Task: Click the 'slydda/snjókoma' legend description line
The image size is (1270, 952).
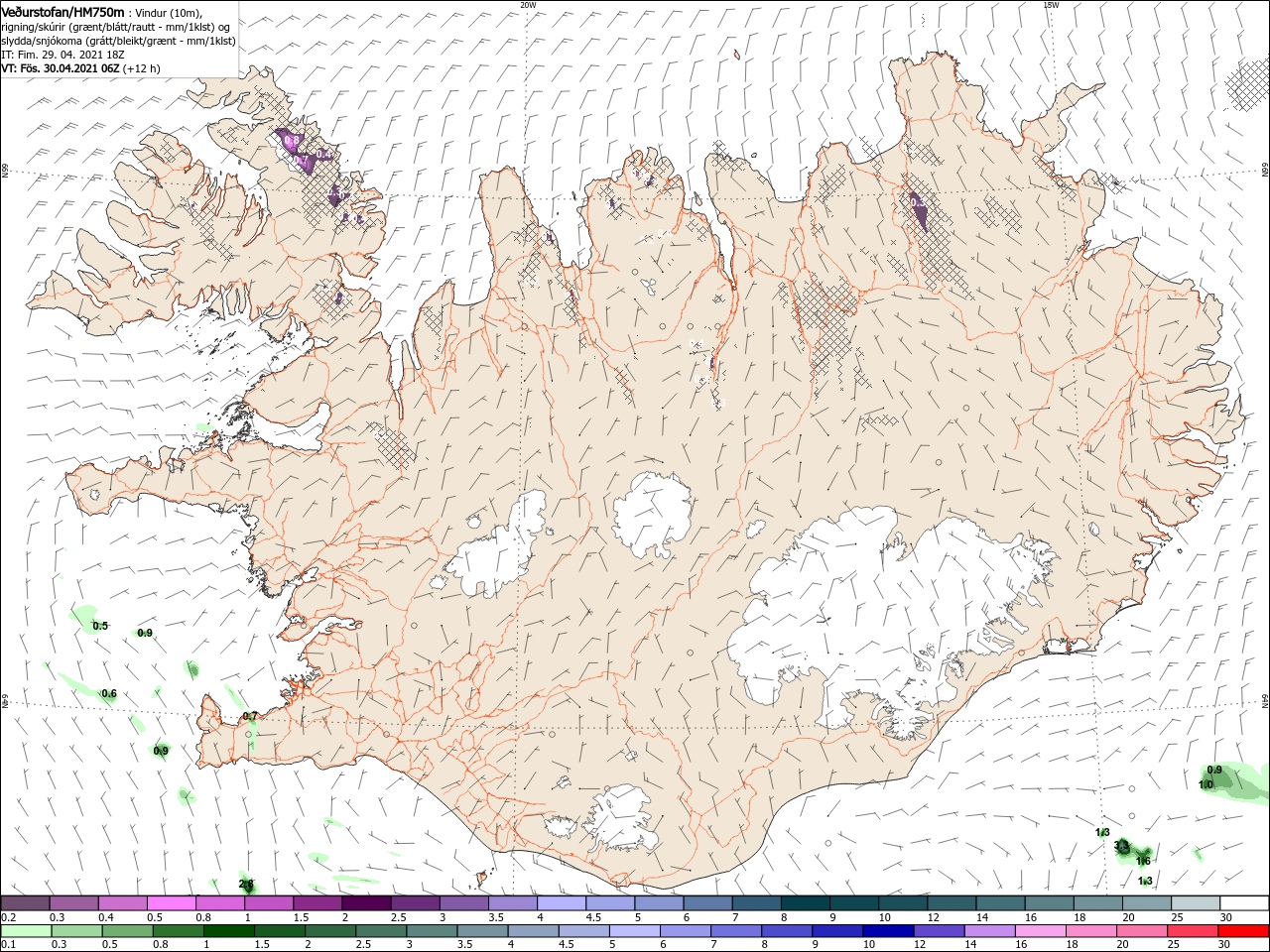Action: (118, 41)
